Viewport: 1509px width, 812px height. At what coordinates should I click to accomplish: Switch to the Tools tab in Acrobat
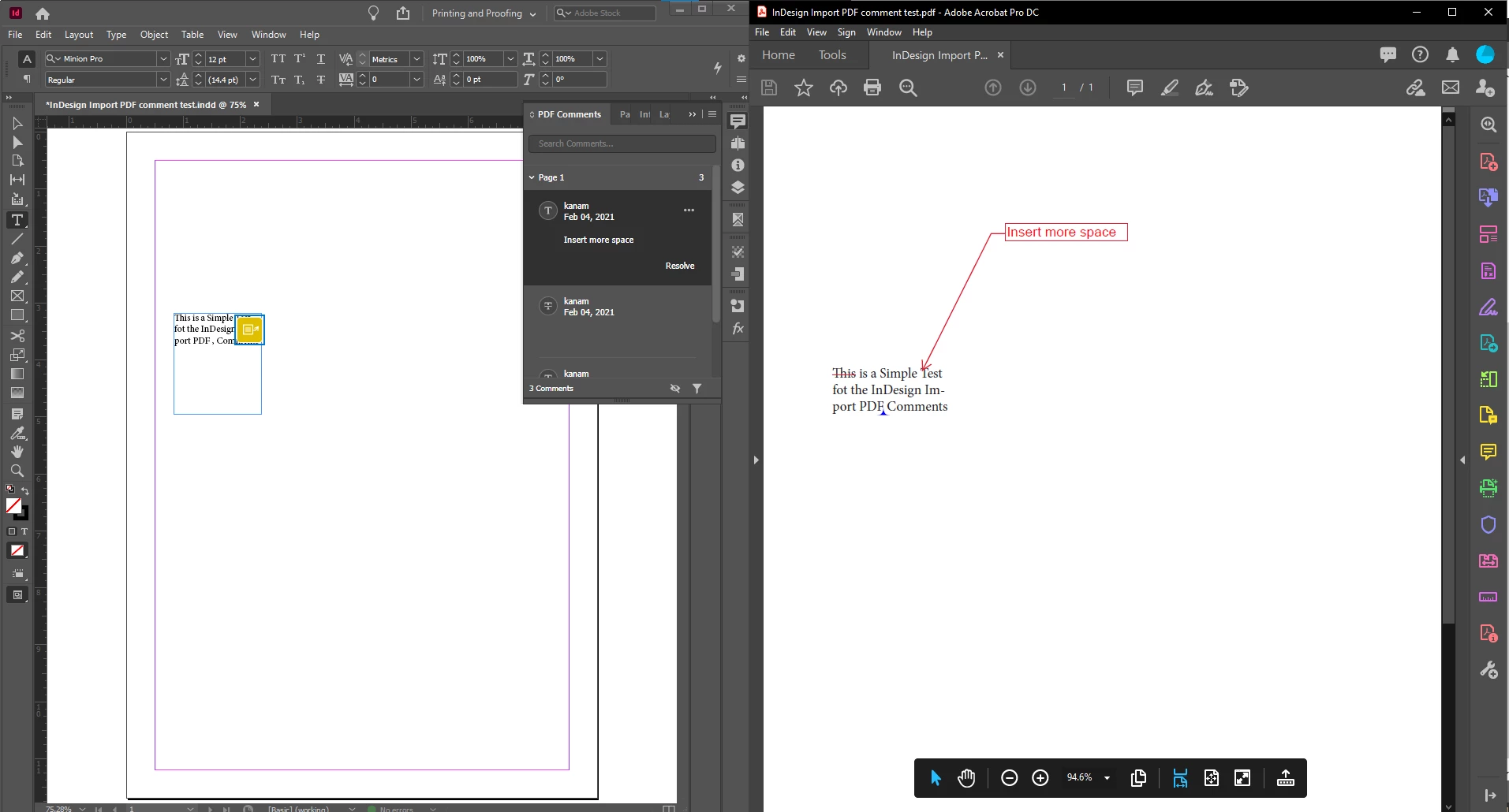832,55
